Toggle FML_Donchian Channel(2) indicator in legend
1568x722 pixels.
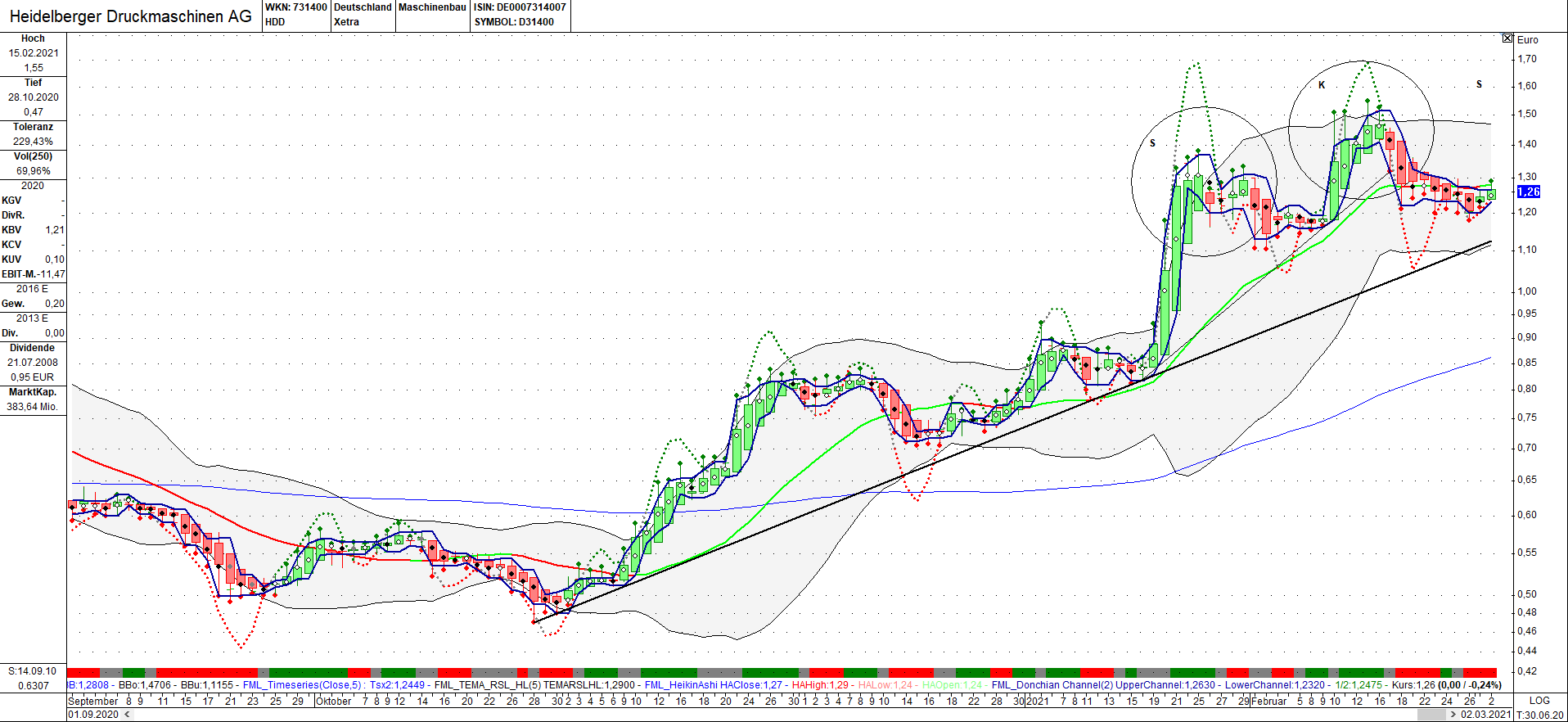coord(1052,685)
